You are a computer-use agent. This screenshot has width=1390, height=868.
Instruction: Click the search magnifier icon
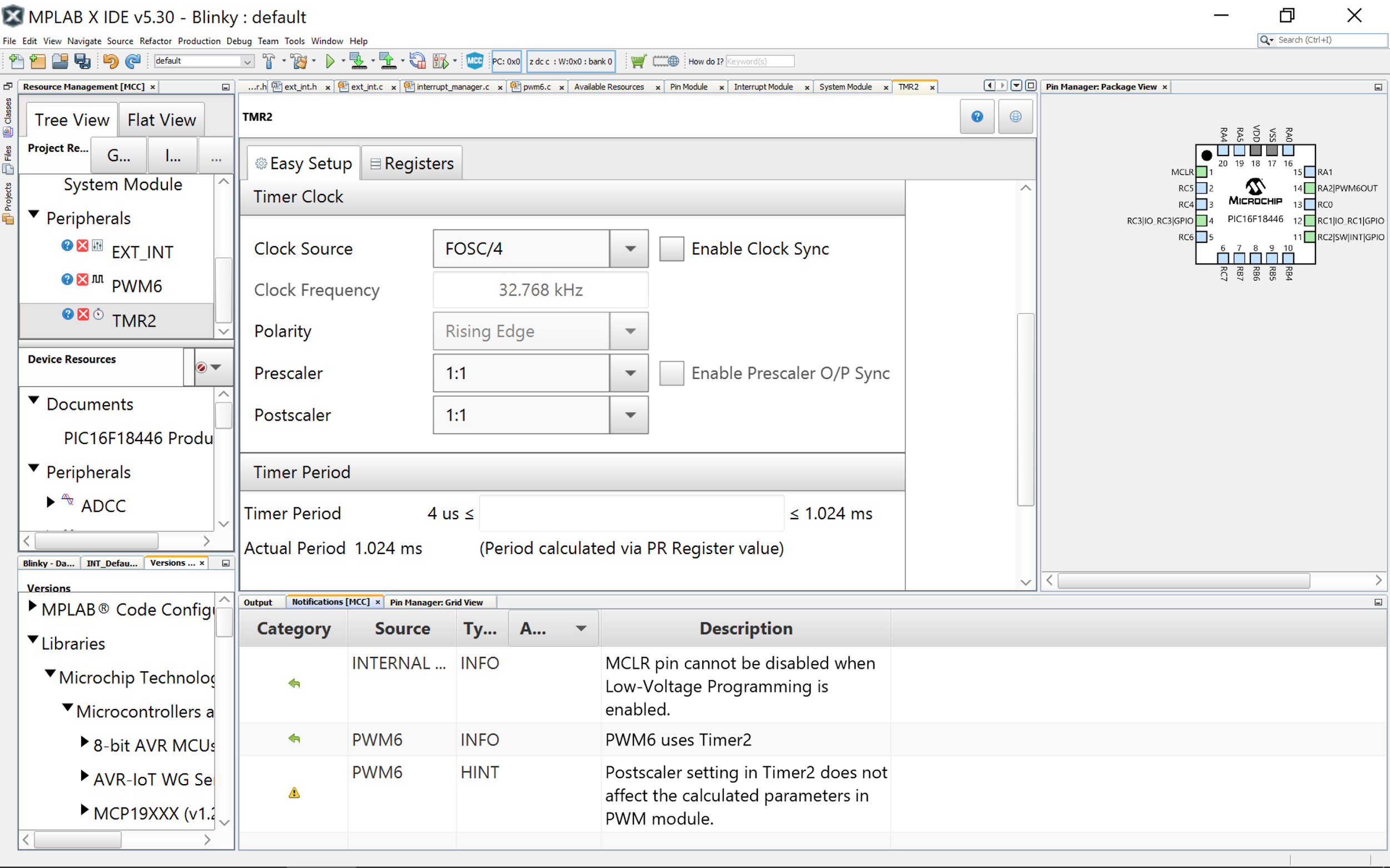click(x=1265, y=40)
